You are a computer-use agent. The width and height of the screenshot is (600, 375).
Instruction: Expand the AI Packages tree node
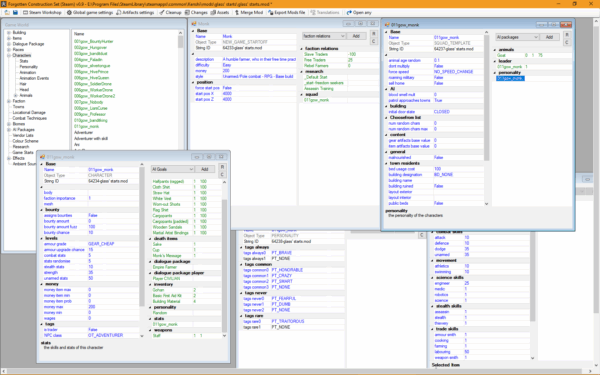pyautogui.click(x=9, y=130)
